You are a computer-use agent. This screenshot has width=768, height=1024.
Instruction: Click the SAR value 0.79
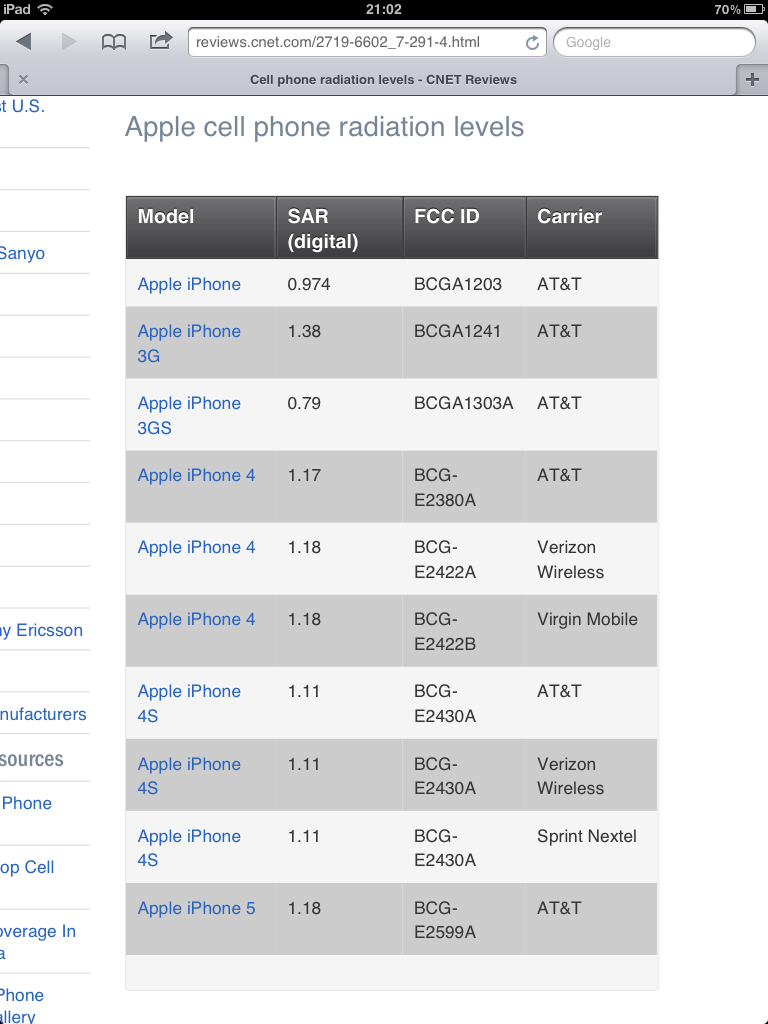(x=304, y=403)
